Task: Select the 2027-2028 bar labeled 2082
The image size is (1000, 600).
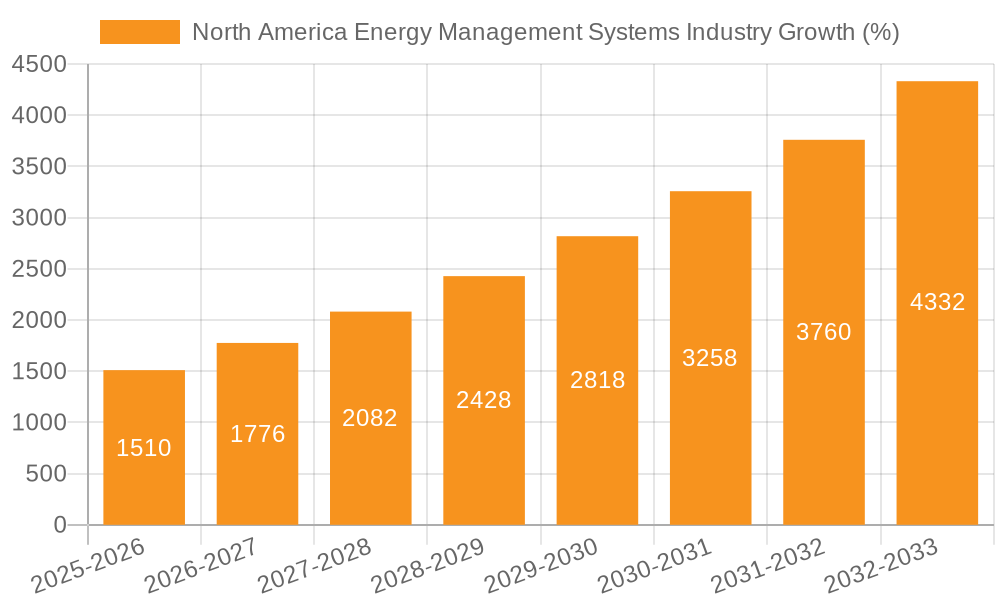Action: (371, 418)
